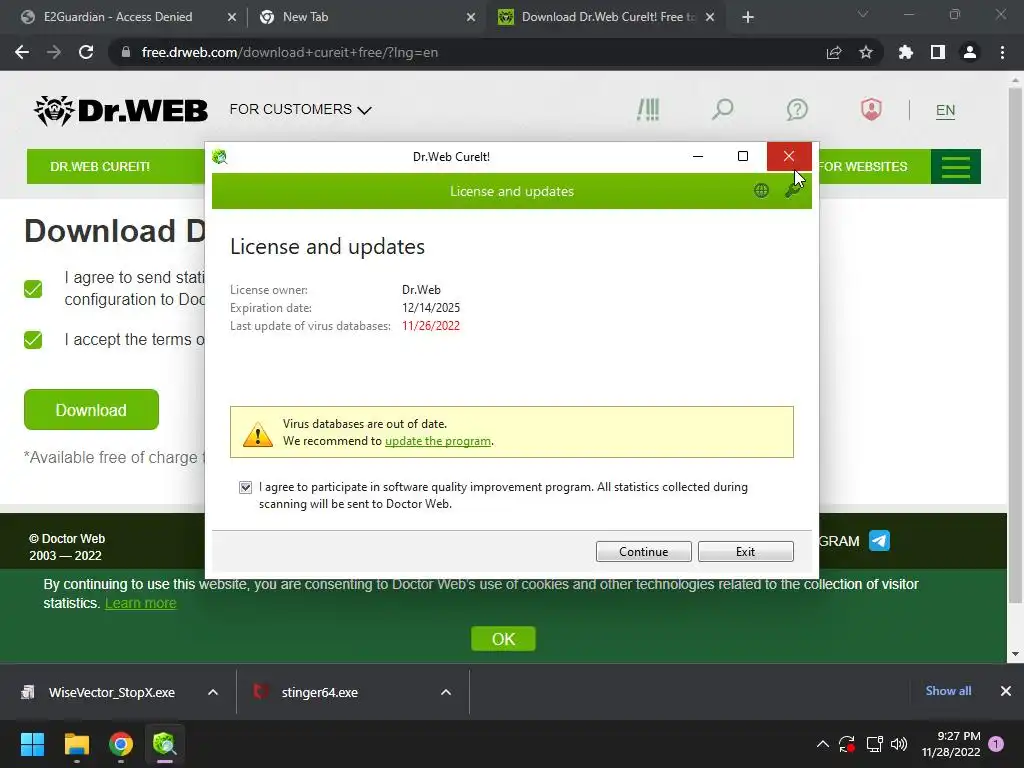Close the downloads bar

point(1006,691)
